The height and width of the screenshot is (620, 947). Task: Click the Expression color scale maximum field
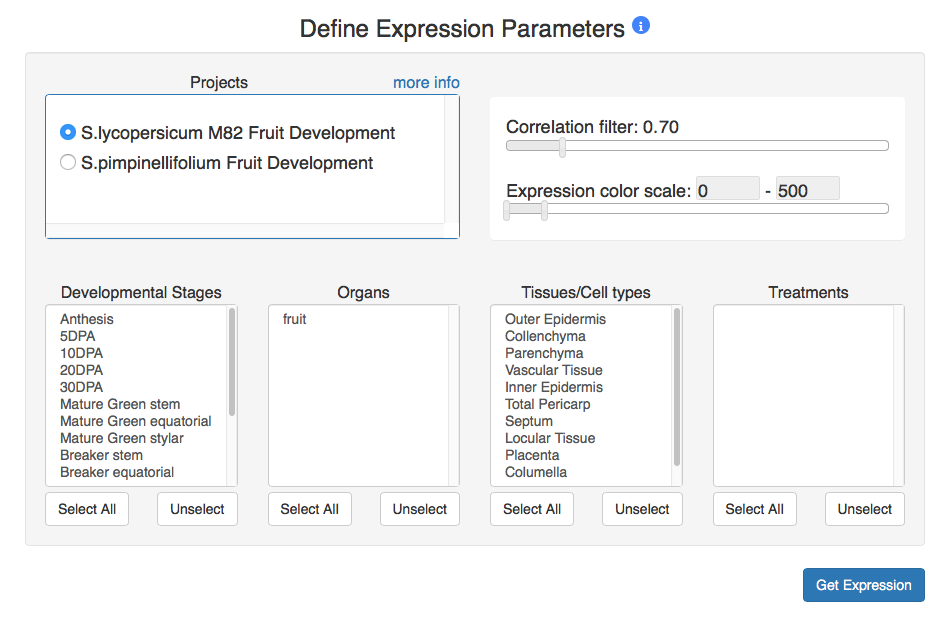pos(807,190)
